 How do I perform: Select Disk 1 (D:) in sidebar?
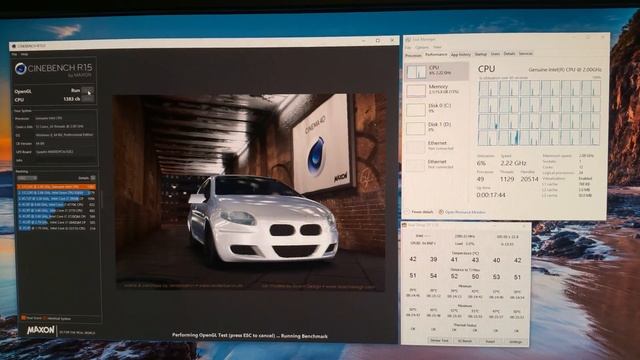[437, 127]
